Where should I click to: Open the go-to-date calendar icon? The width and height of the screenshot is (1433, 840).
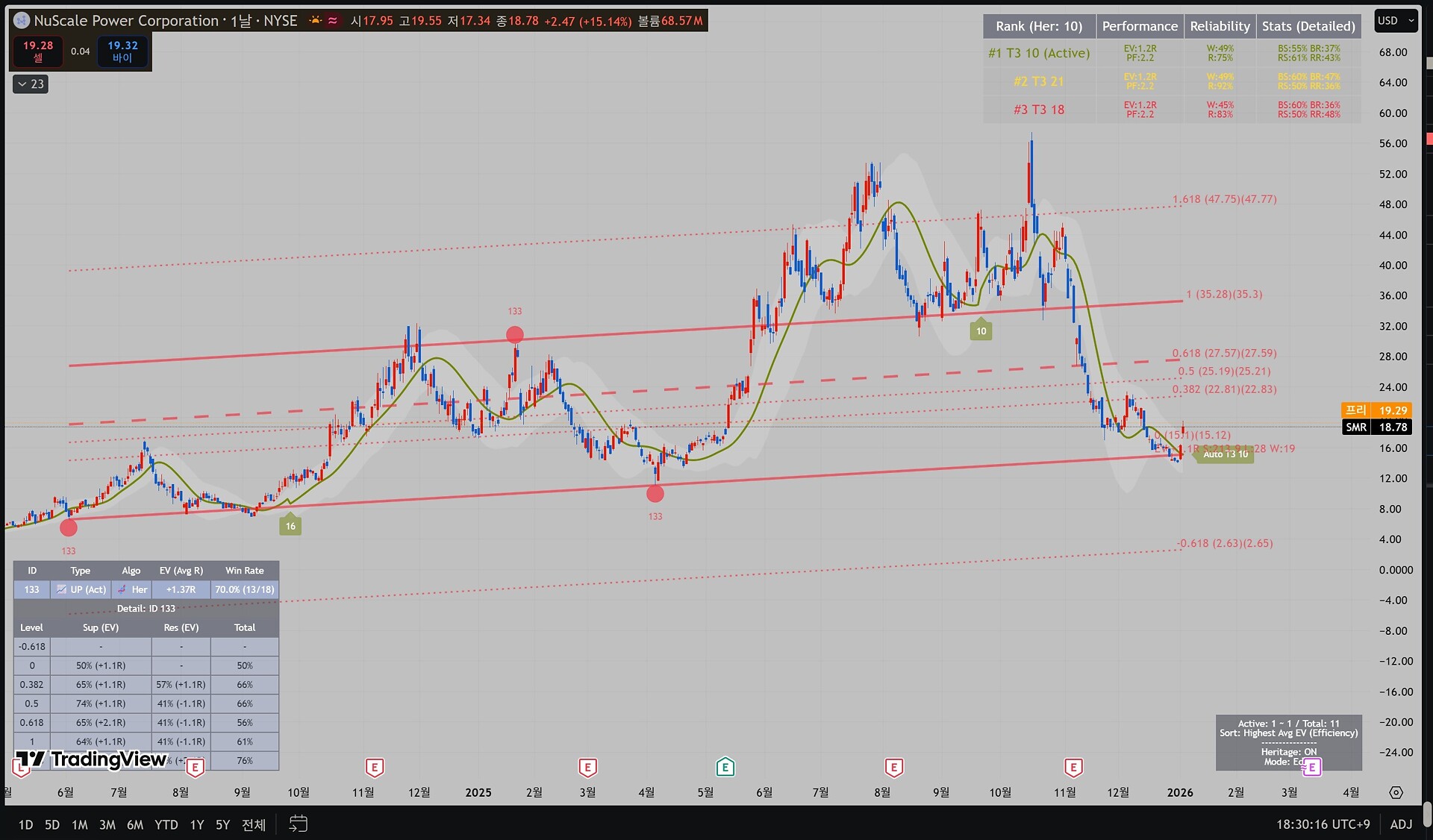click(x=298, y=824)
